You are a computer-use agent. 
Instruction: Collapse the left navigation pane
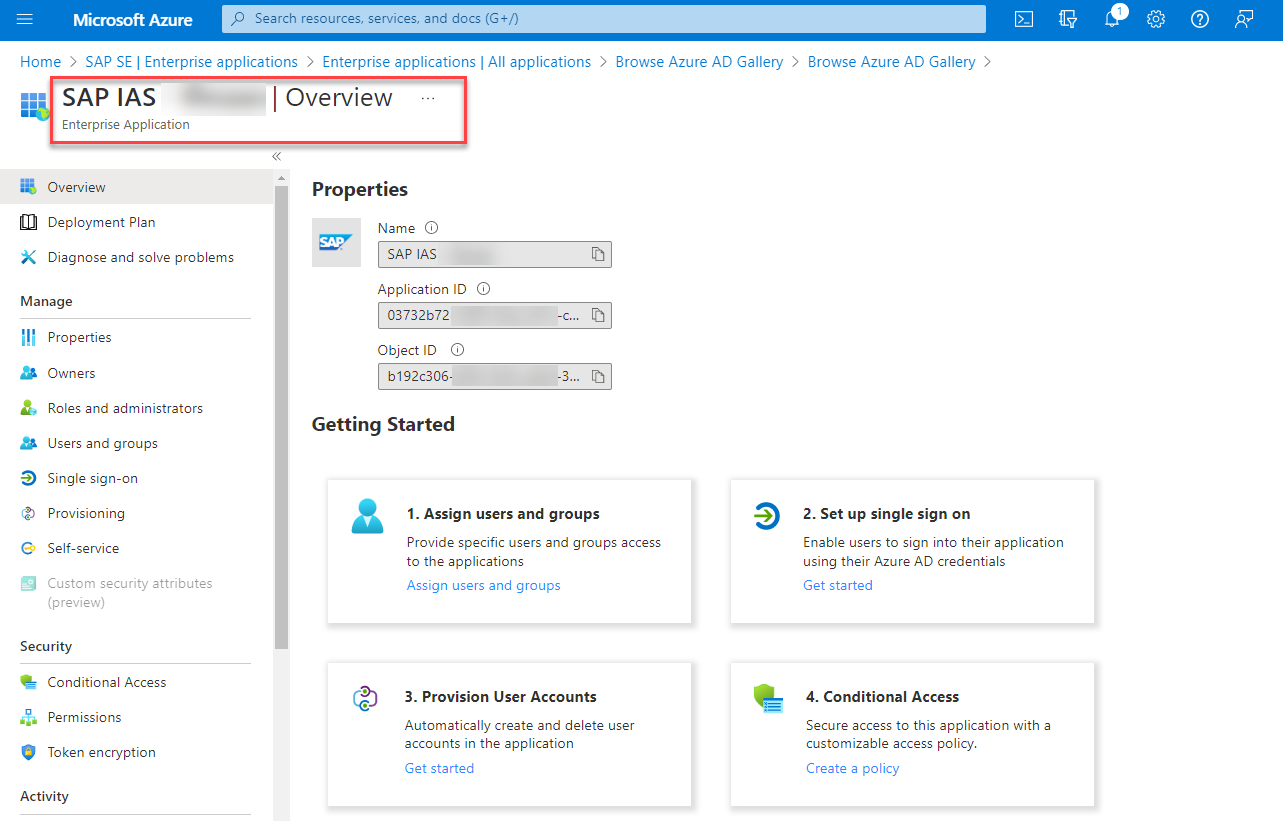pos(277,156)
